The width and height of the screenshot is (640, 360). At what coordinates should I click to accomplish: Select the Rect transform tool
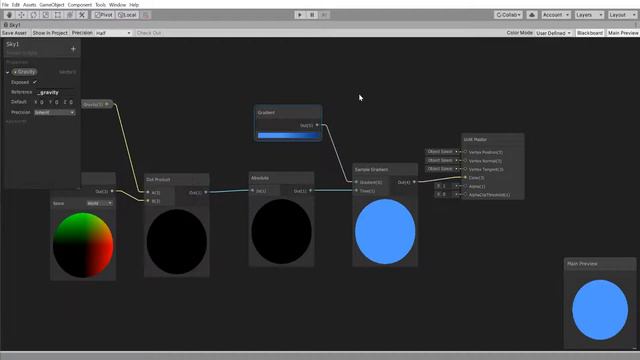pos(58,15)
